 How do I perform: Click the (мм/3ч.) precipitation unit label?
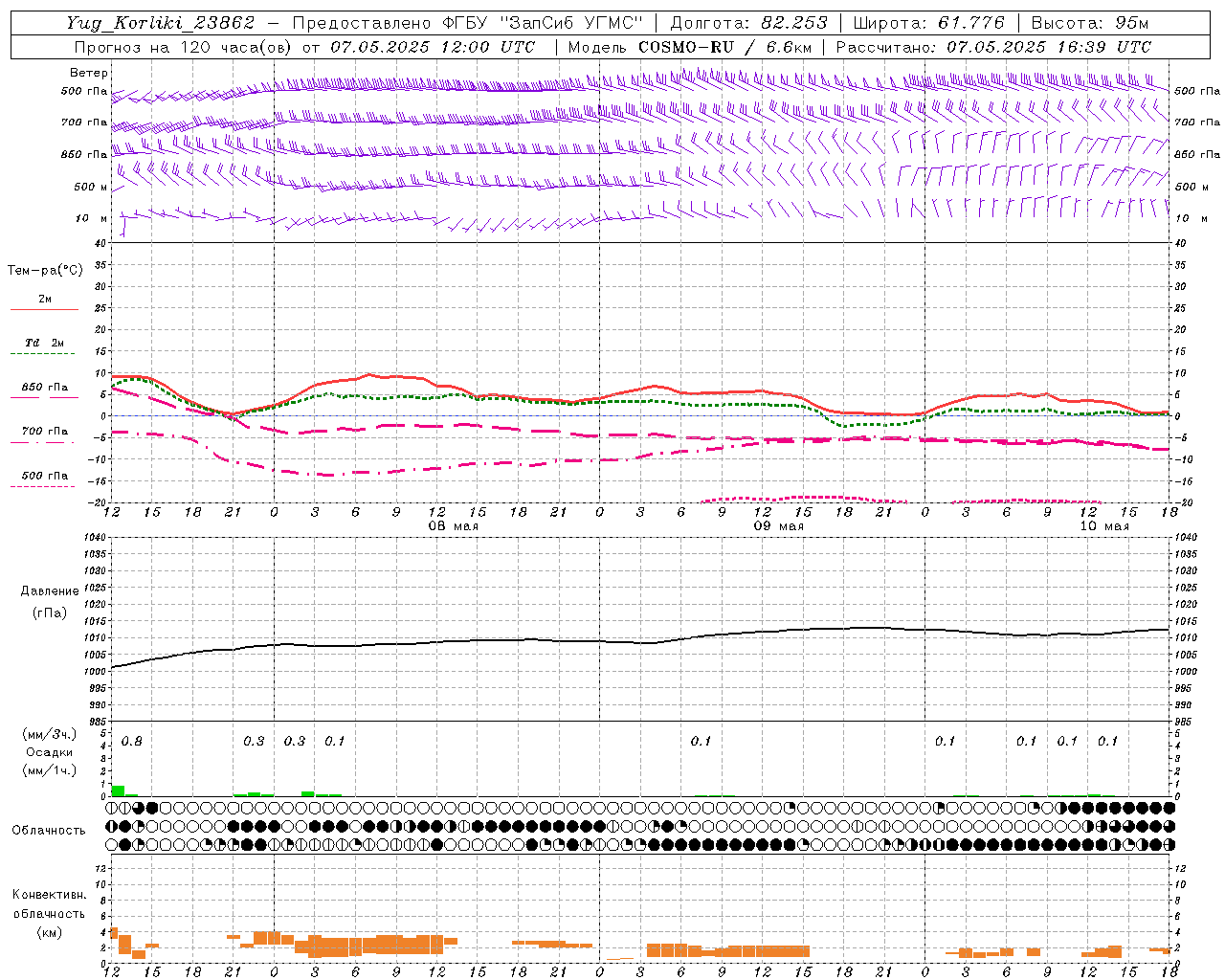[x=50, y=734]
